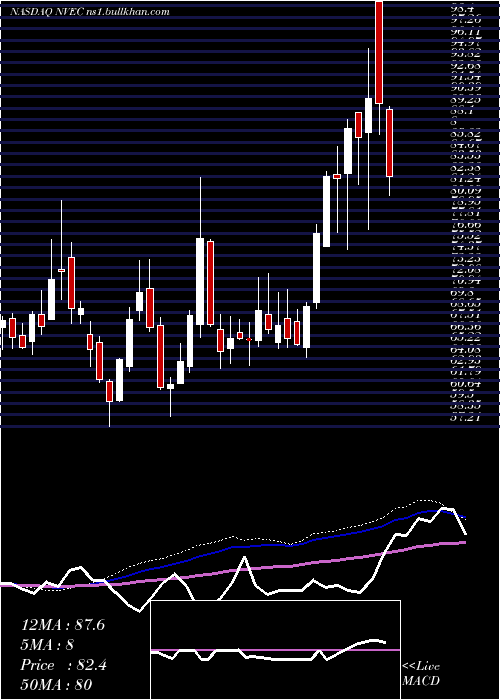This screenshot has width=500, height=700.
Task: Select the 5MA : 8 reading
Action: 47,645
